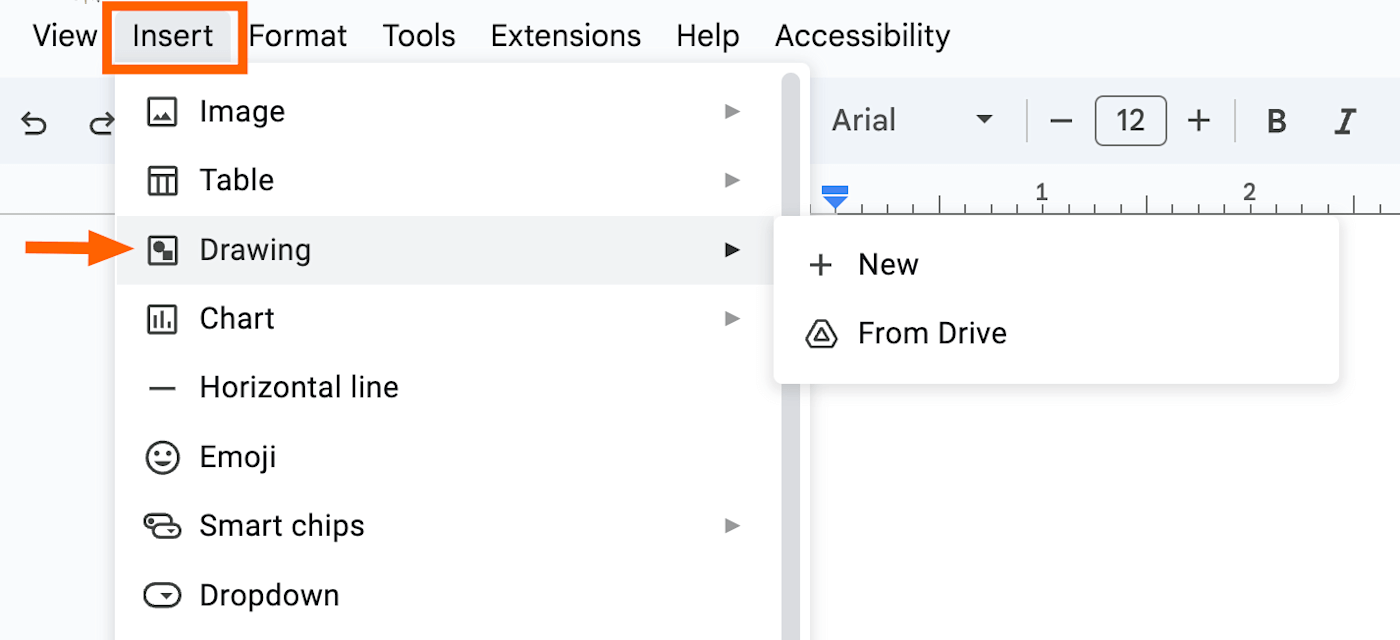1400x640 pixels.
Task: Click the Undo arrow icon
Action: click(x=34, y=123)
